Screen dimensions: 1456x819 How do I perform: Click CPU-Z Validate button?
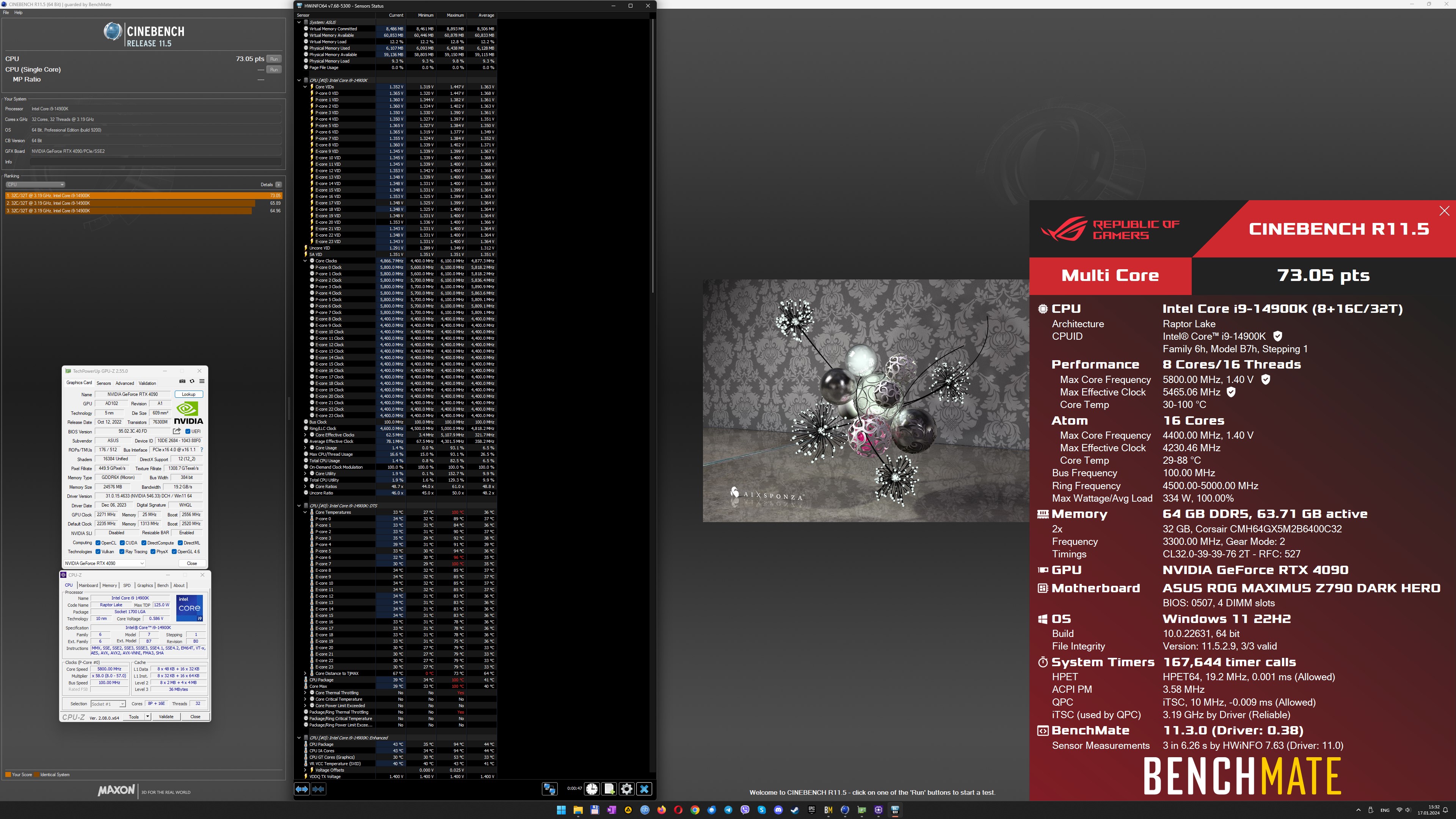pos(166,717)
